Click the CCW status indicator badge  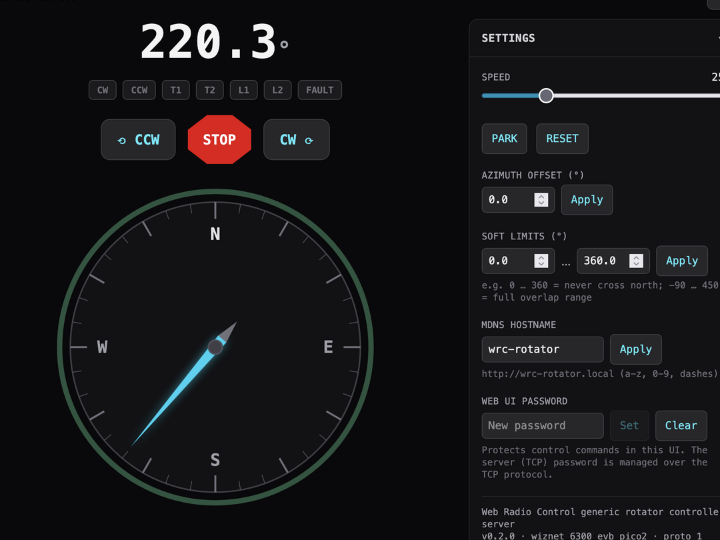[x=139, y=90]
